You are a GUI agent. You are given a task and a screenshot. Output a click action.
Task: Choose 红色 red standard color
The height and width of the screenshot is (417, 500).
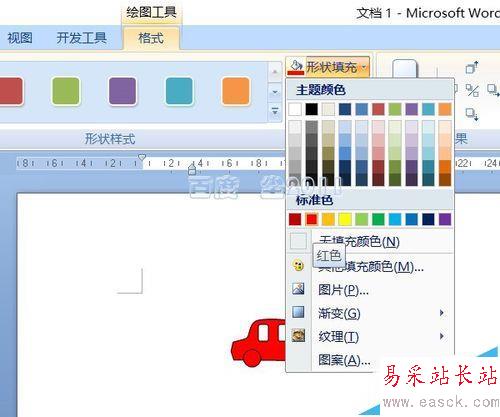point(312,219)
